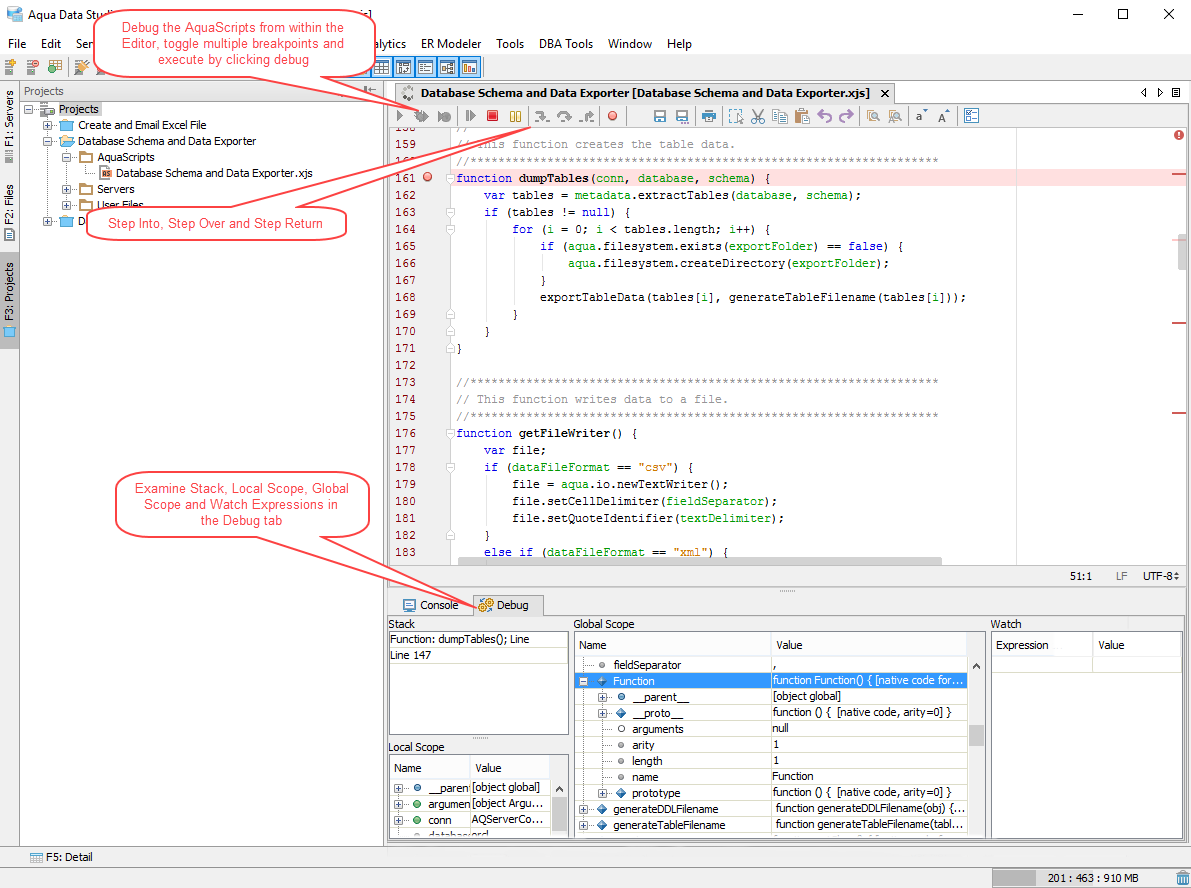Select the fieldSeparator row in Global Scope
Viewport: 1191px width, 888px height.
(x=771, y=665)
